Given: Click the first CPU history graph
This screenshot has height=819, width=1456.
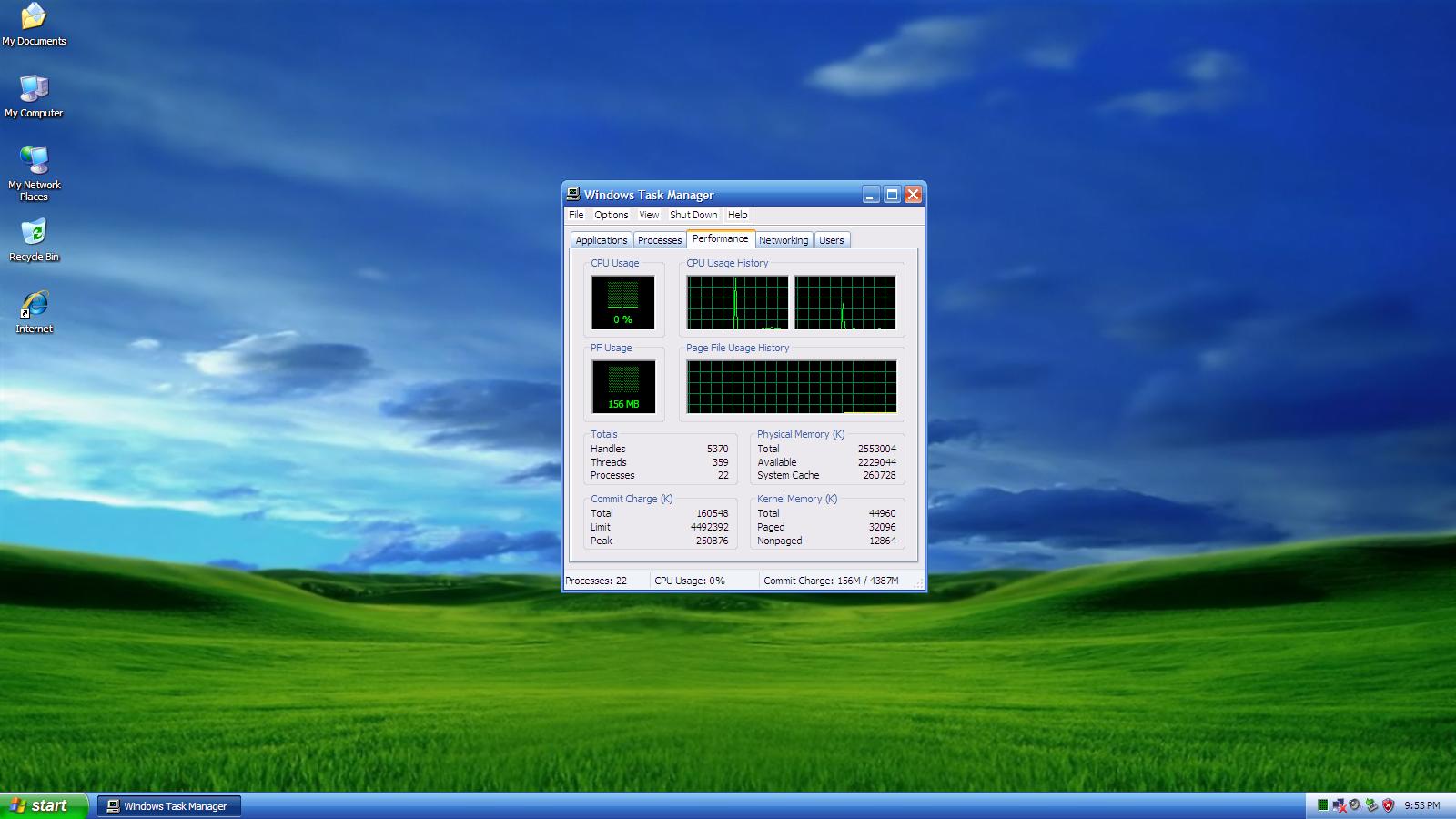Looking at the screenshot, I should click(x=738, y=302).
